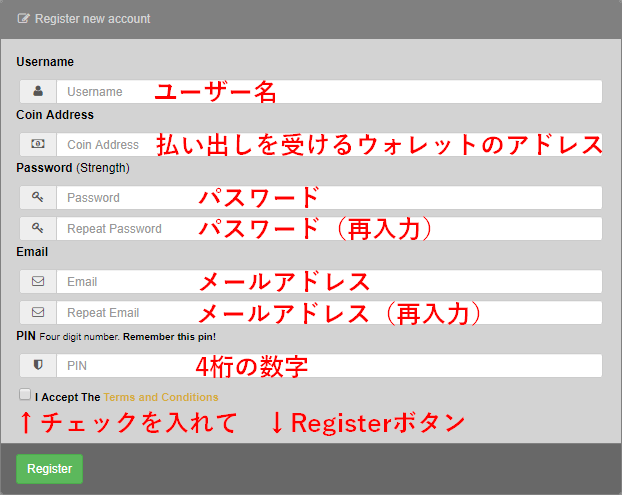Click the money icon beside Coin Address

(38, 144)
